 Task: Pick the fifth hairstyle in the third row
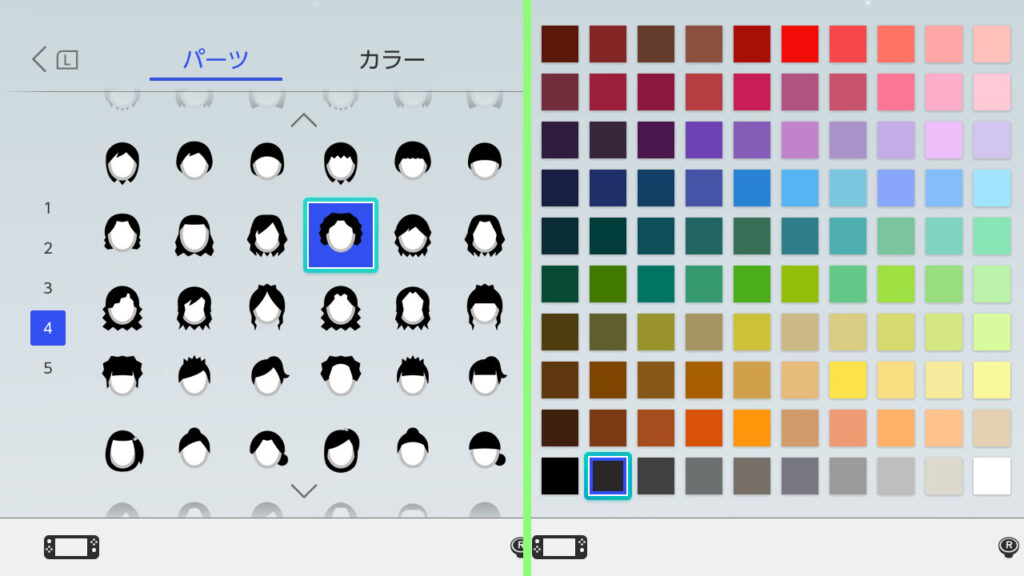click(413, 308)
